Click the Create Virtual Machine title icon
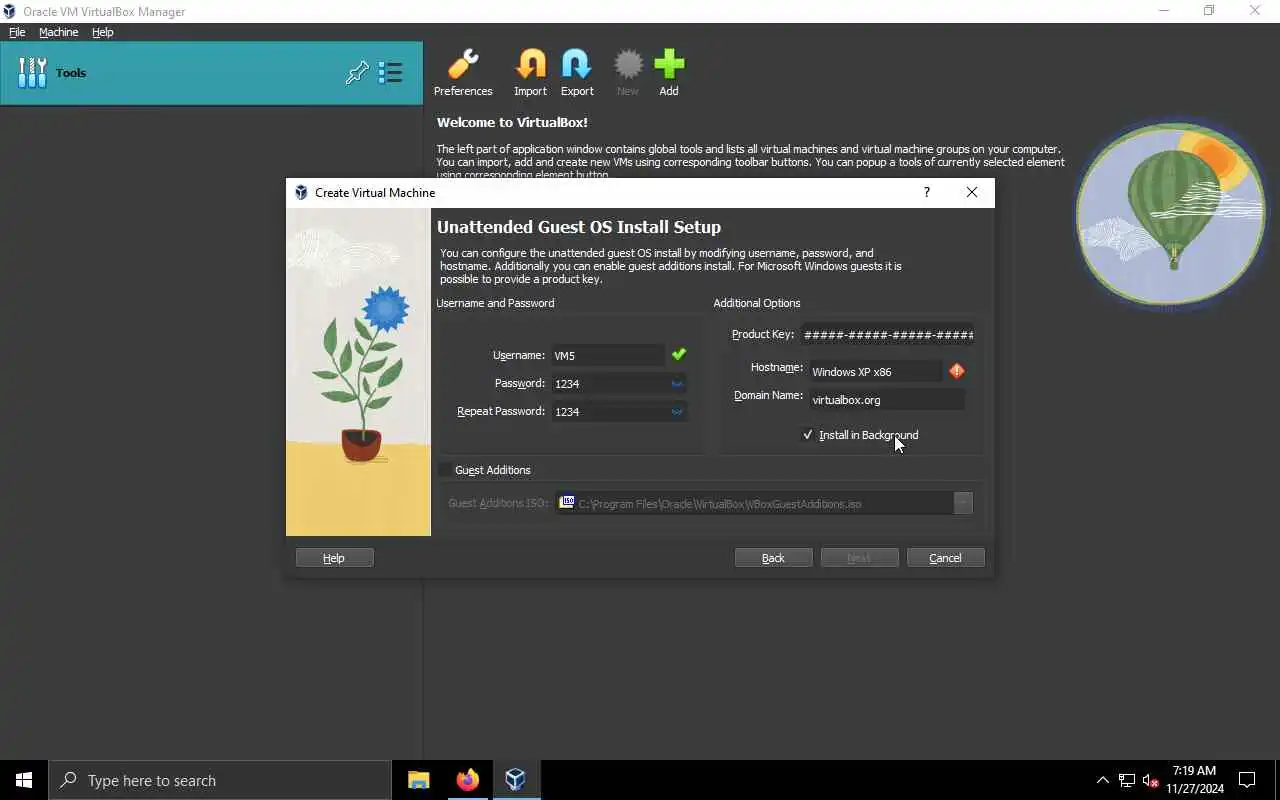 coord(301,193)
